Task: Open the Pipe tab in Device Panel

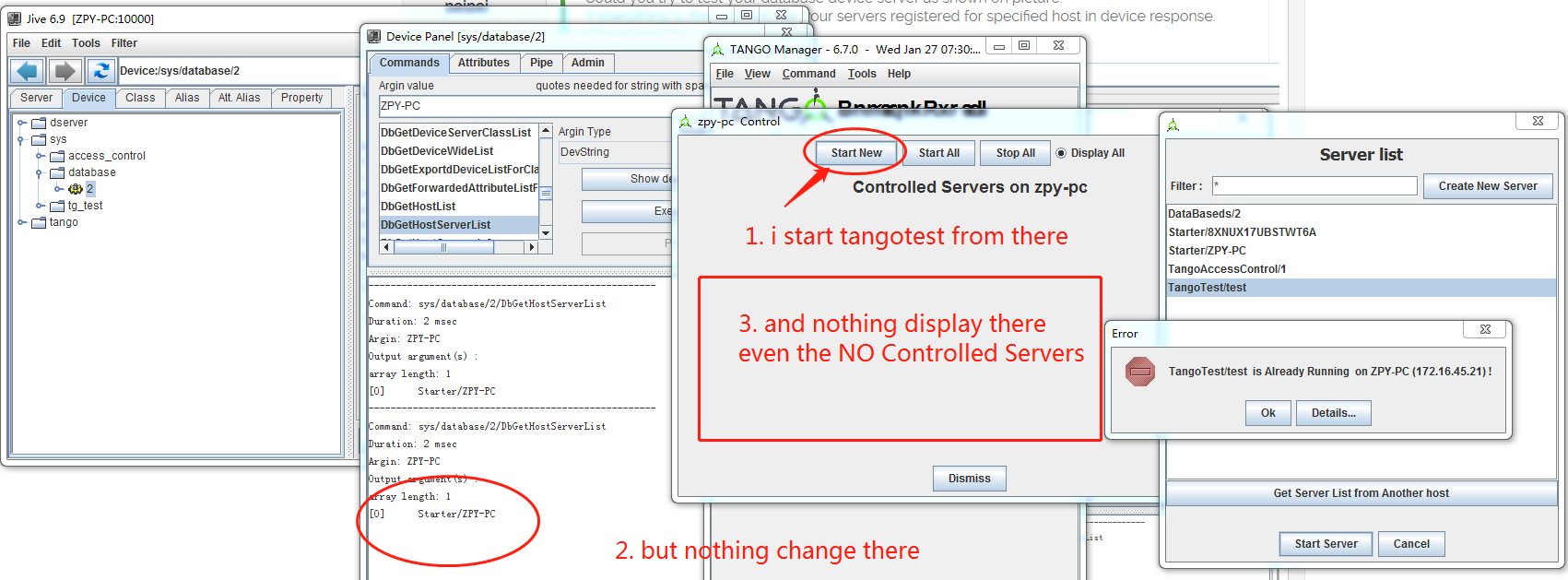Action: pos(542,63)
